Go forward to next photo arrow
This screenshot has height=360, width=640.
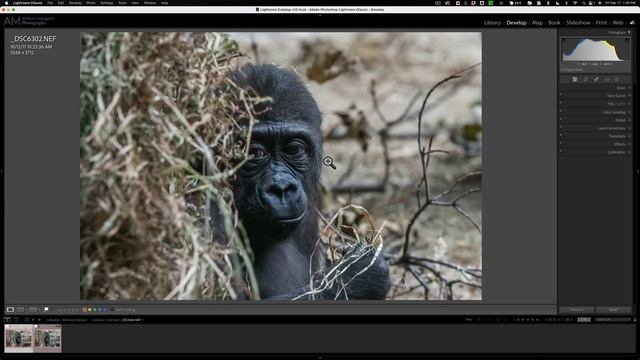39,320
